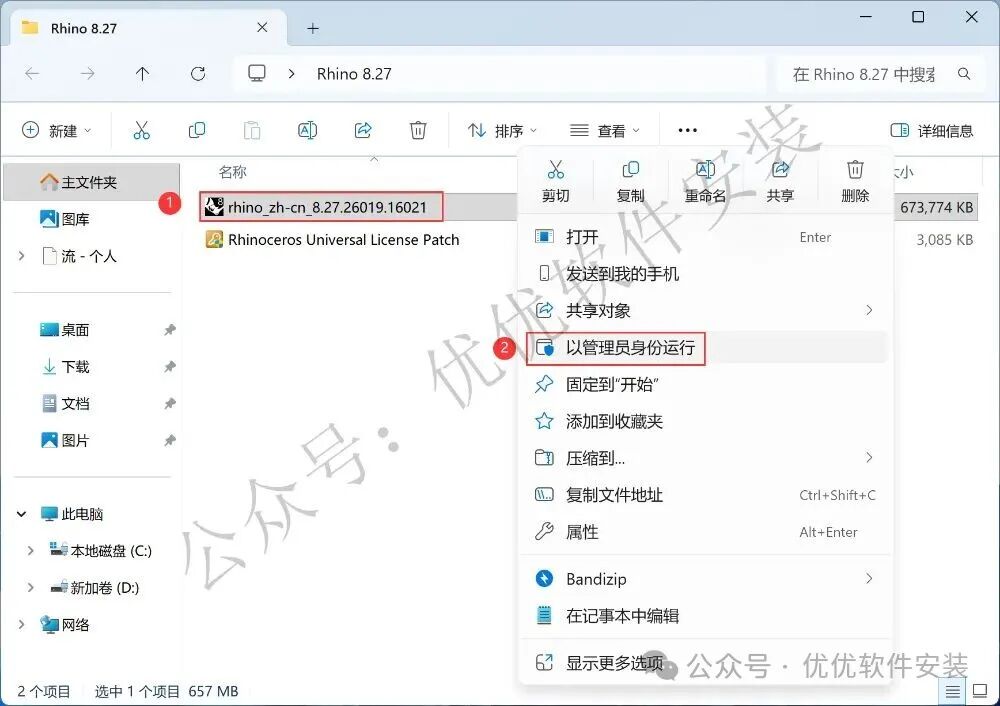Viewport: 1000px width, 706px height.
Task: Choose 属性 from context menu
Action: point(706,532)
